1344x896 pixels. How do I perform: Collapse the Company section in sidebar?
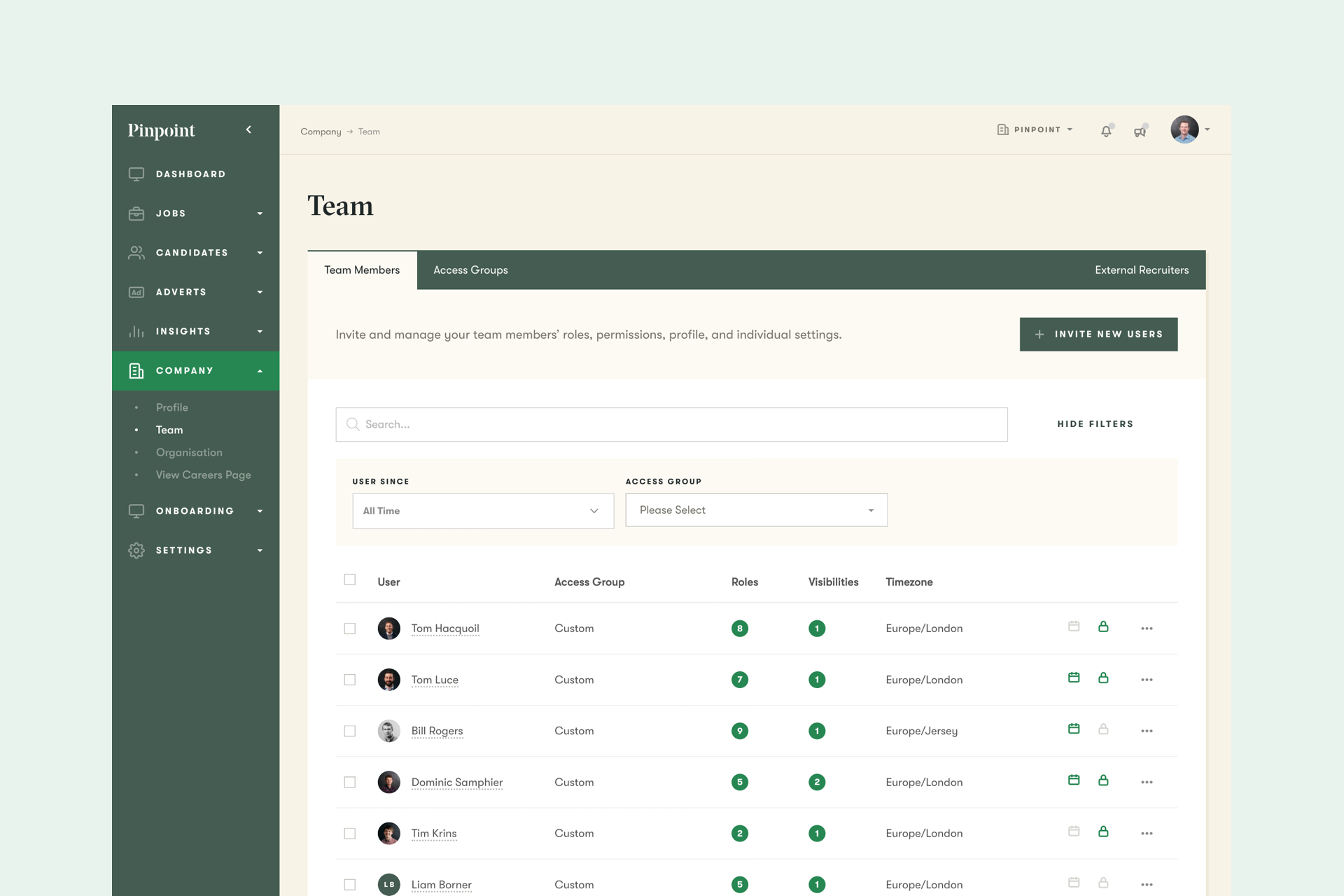click(259, 370)
